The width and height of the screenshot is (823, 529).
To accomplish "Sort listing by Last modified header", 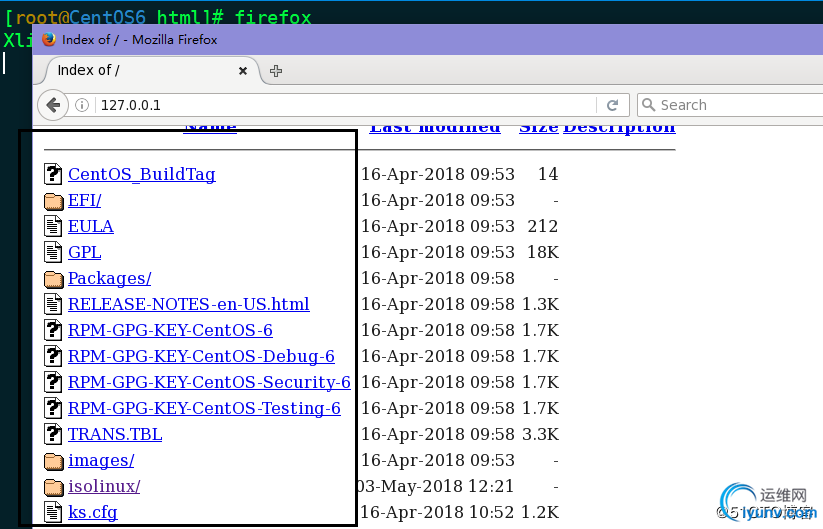I will tap(435, 130).
